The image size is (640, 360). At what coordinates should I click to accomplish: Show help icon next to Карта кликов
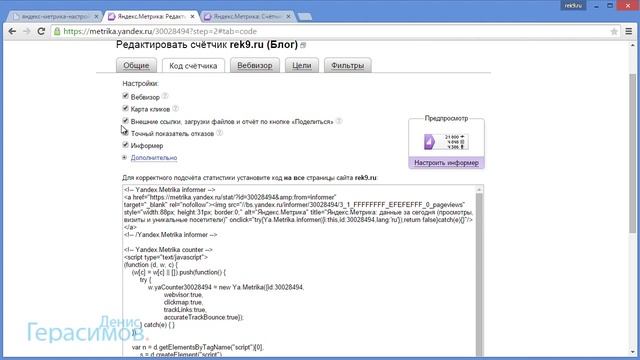(175, 109)
